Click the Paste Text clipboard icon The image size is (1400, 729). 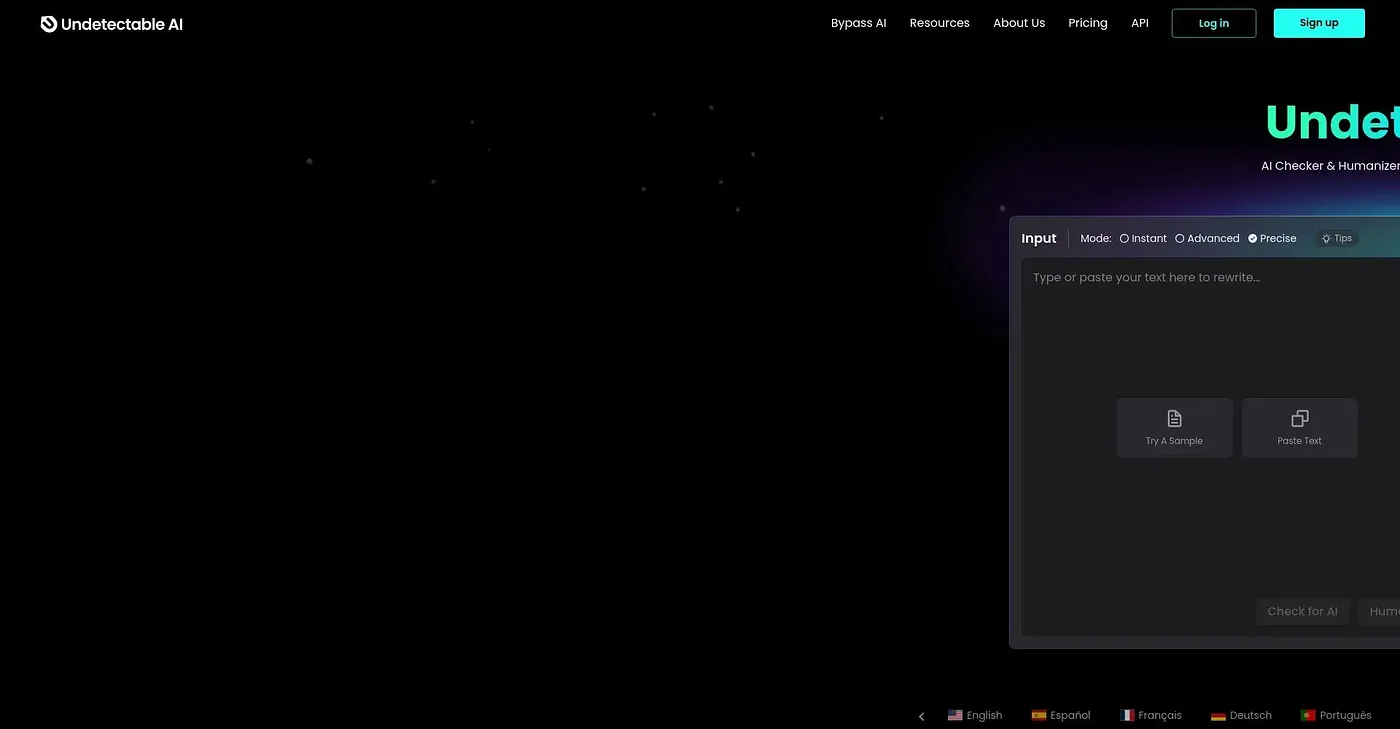(x=1300, y=419)
